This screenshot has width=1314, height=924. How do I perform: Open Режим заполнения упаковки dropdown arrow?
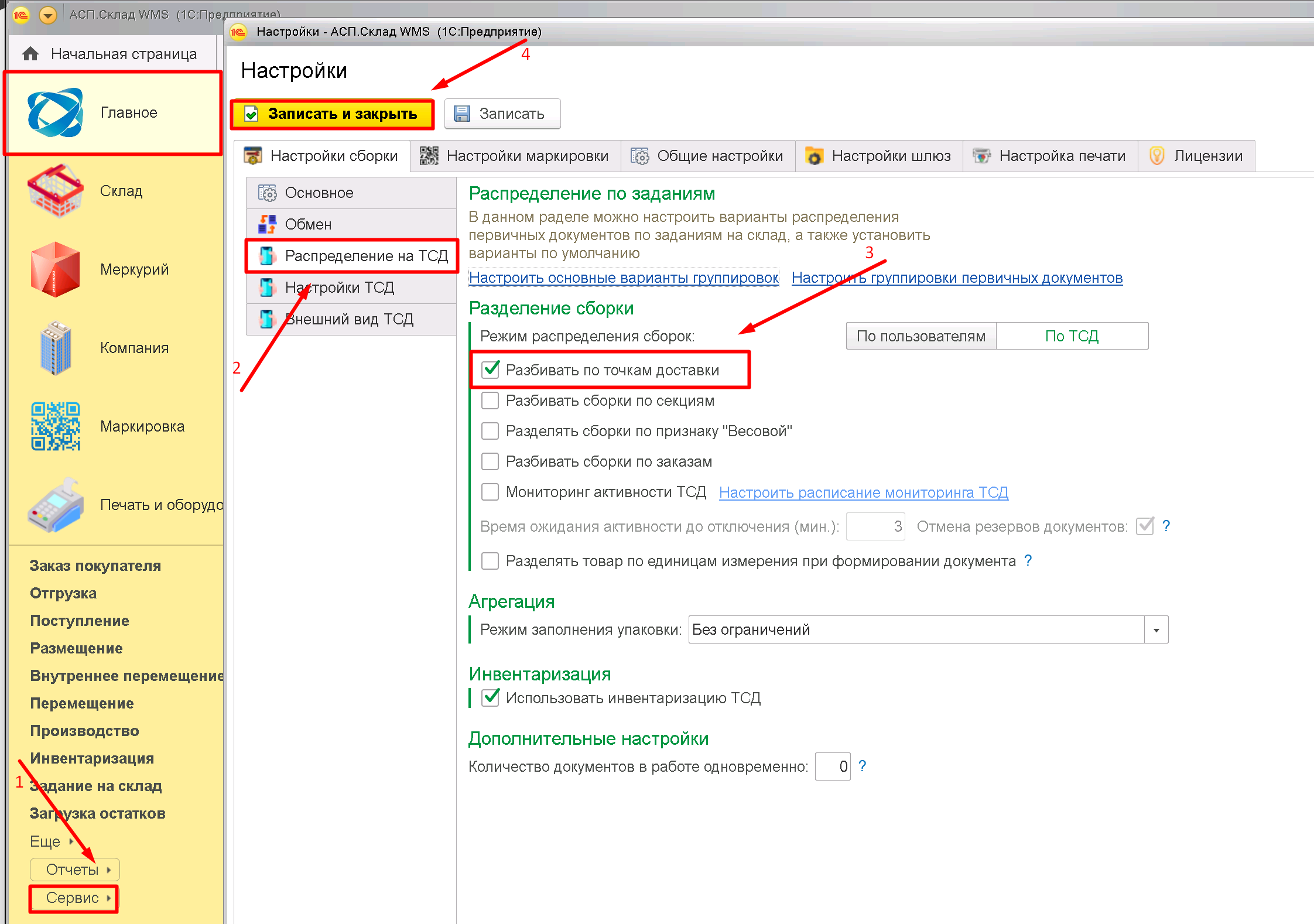pos(1156,630)
